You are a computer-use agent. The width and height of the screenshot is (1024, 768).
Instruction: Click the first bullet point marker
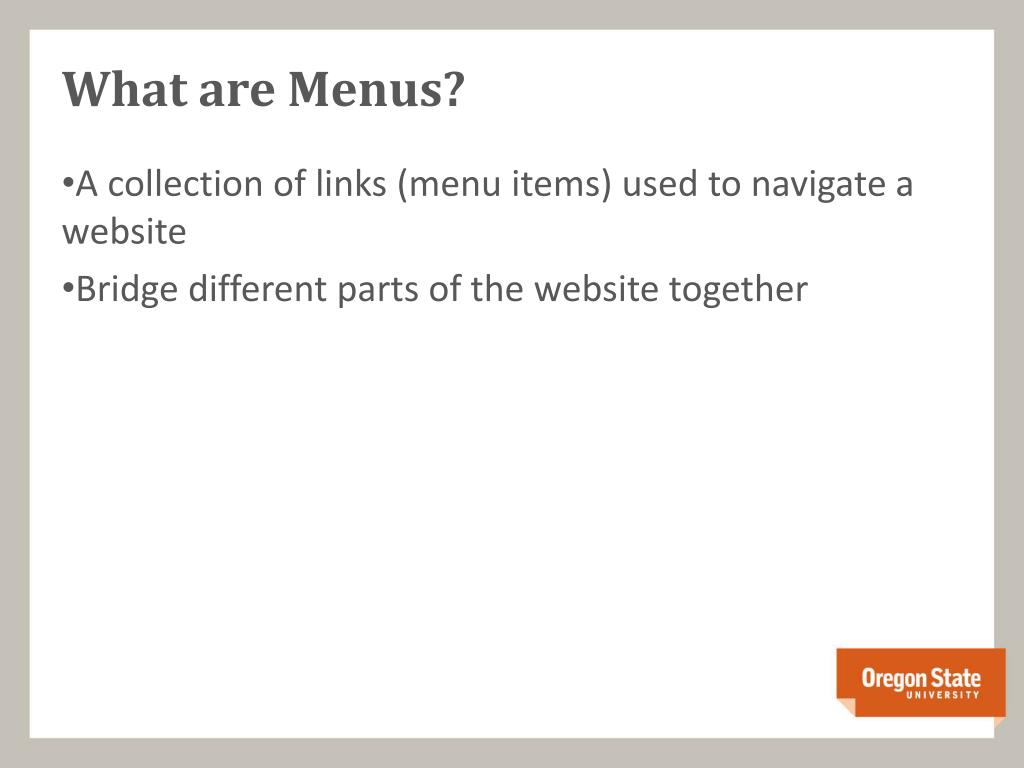67,181
